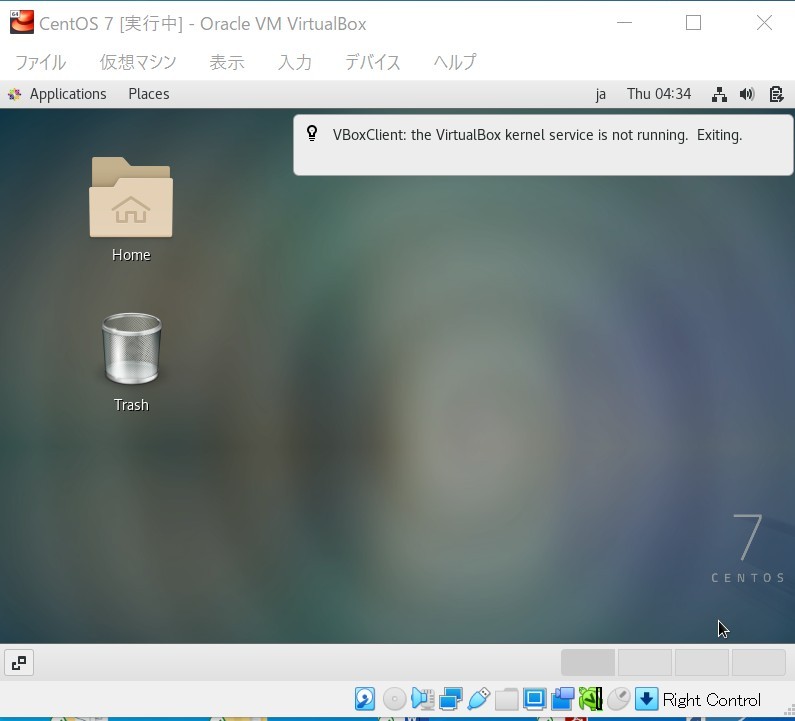795x721 pixels.
Task: Open the audio status icon
Action: (422, 699)
